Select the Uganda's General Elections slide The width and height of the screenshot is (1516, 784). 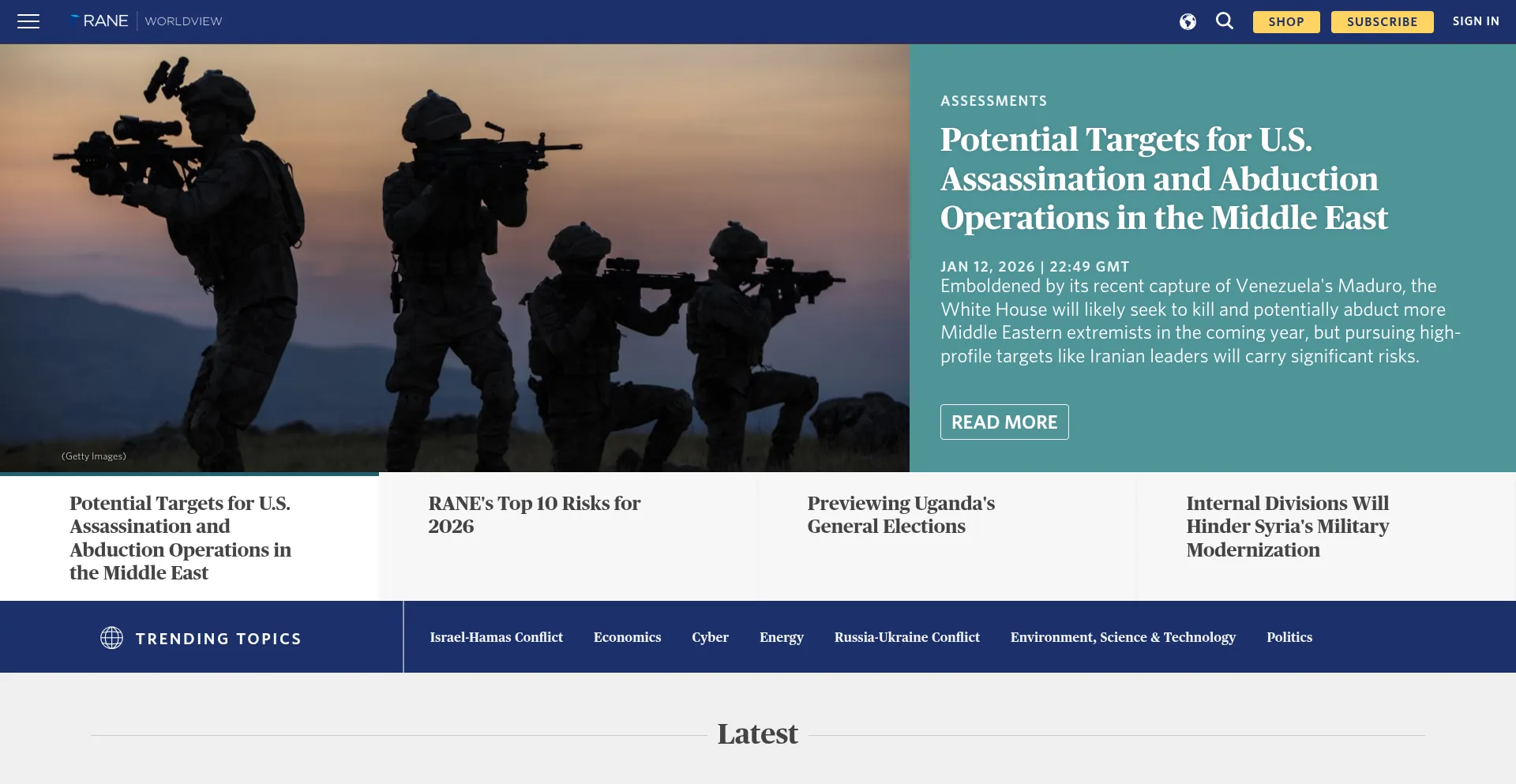901,514
